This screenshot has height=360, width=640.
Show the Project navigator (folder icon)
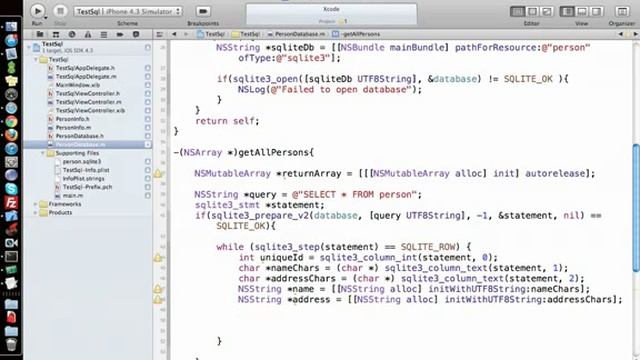tap(40, 34)
